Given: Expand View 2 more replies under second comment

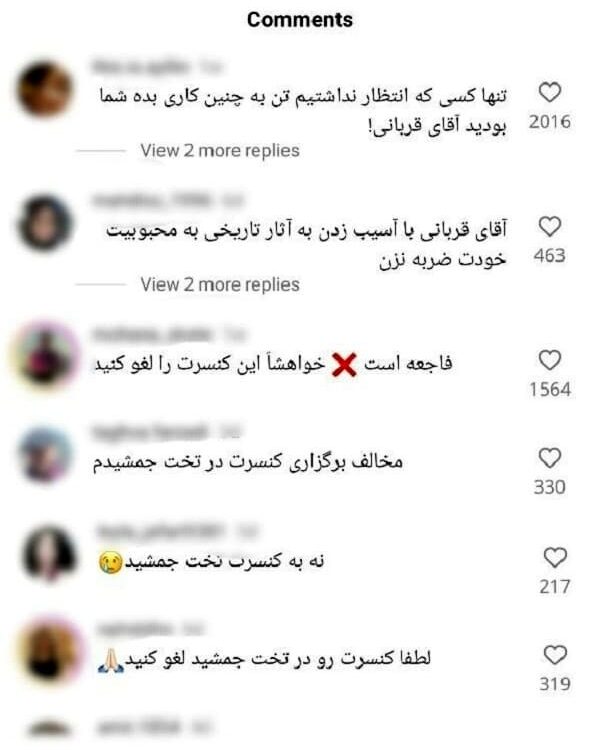Looking at the screenshot, I should point(220,285).
